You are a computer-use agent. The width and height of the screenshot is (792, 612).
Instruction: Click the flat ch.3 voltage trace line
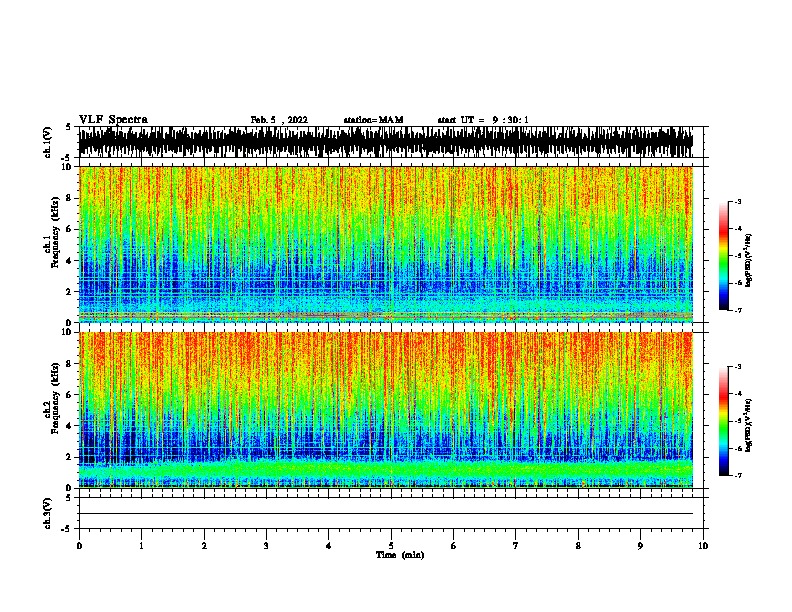point(386,514)
